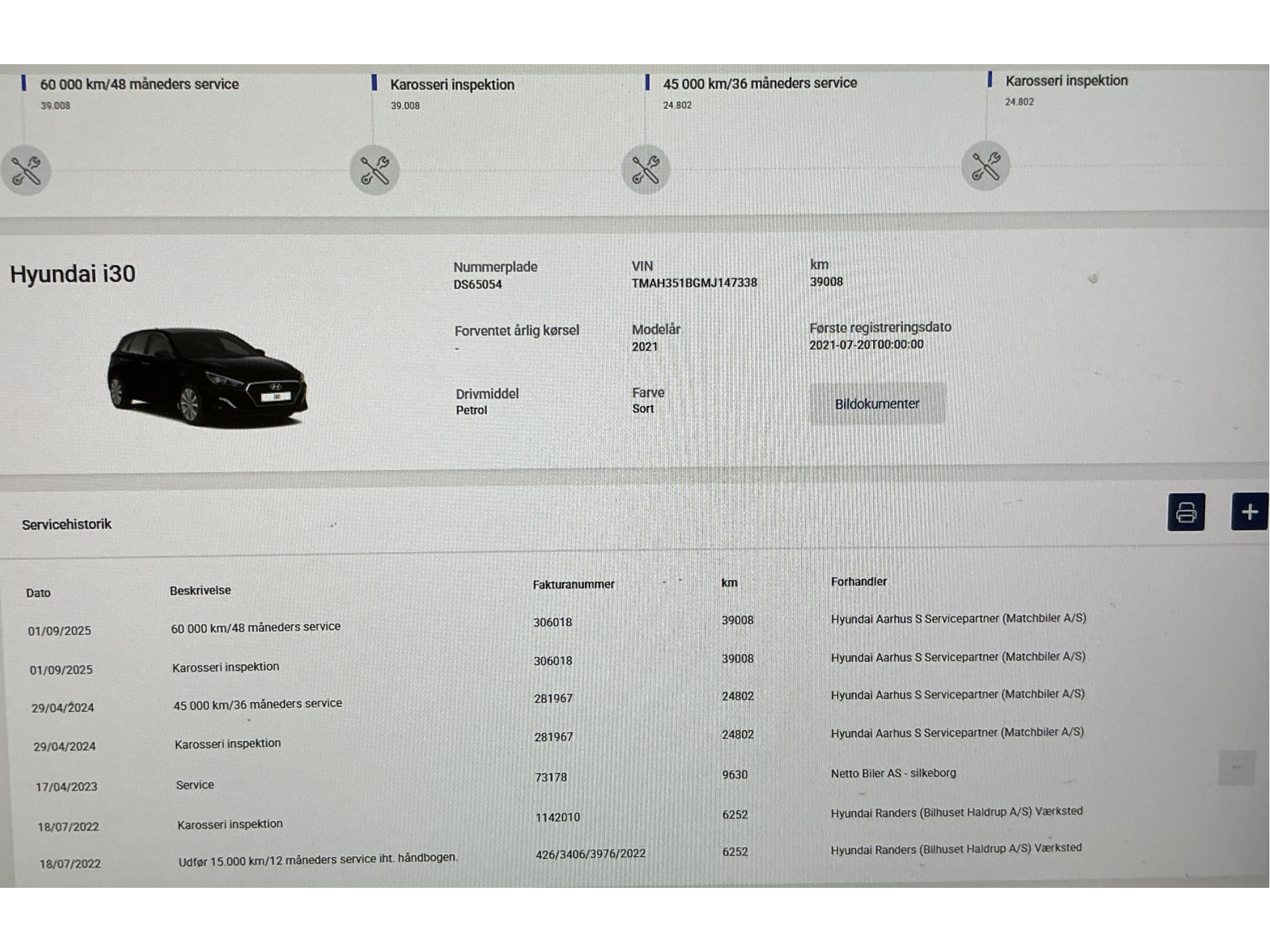Click the Beskrivelse column header
Image resolution: width=1270 pixels, height=952 pixels.
pyautogui.click(x=200, y=590)
